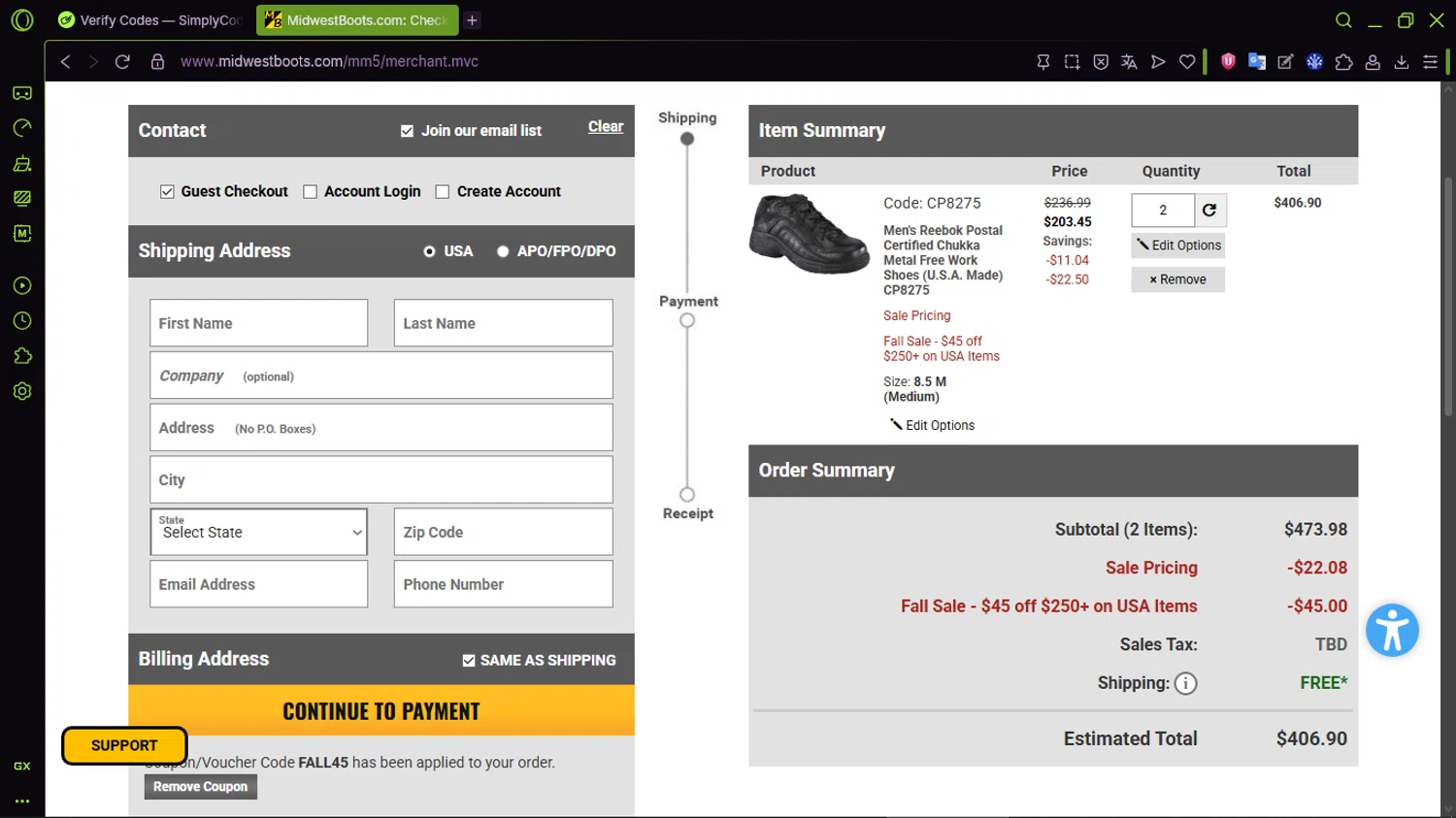This screenshot has width=1456, height=818.
Task: Open the downloads icon in toolbar
Action: pos(1402,62)
